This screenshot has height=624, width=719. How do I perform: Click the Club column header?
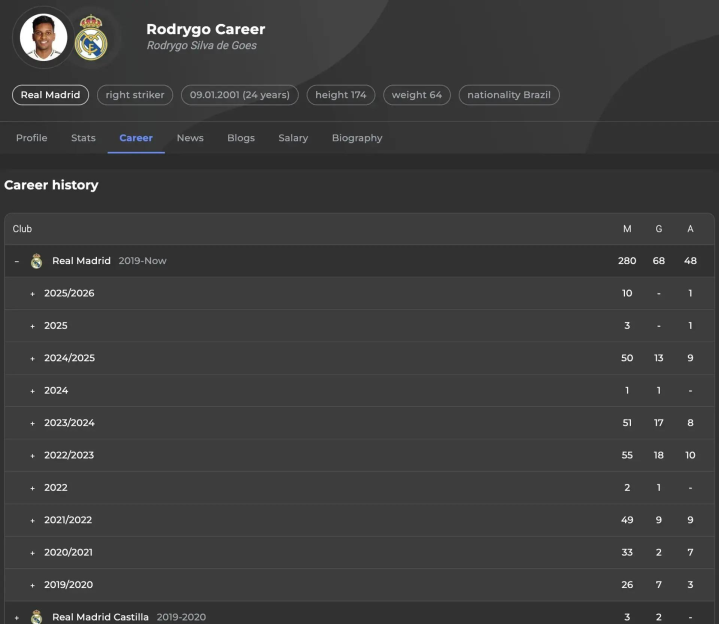[22, 229]
